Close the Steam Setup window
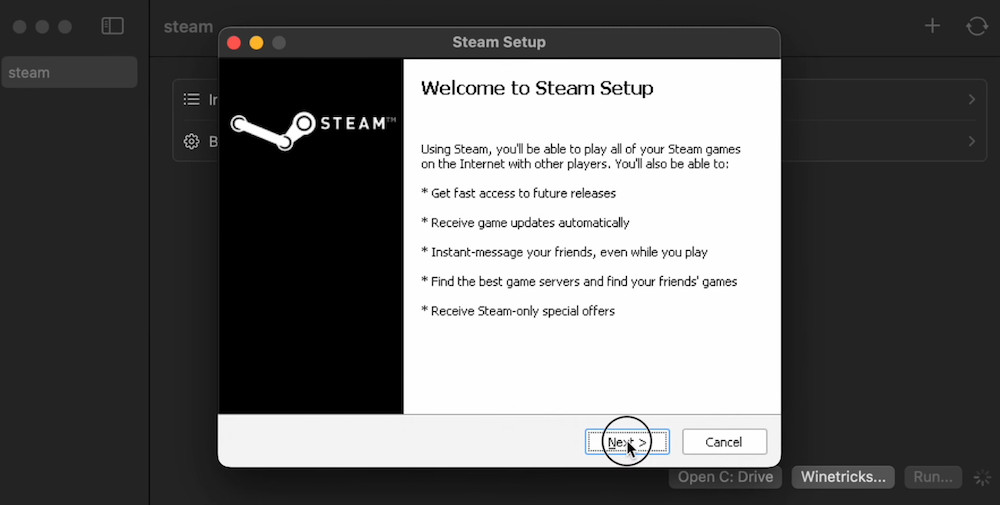The width and height of the screenshot is (1000, 505). (234, 43)
